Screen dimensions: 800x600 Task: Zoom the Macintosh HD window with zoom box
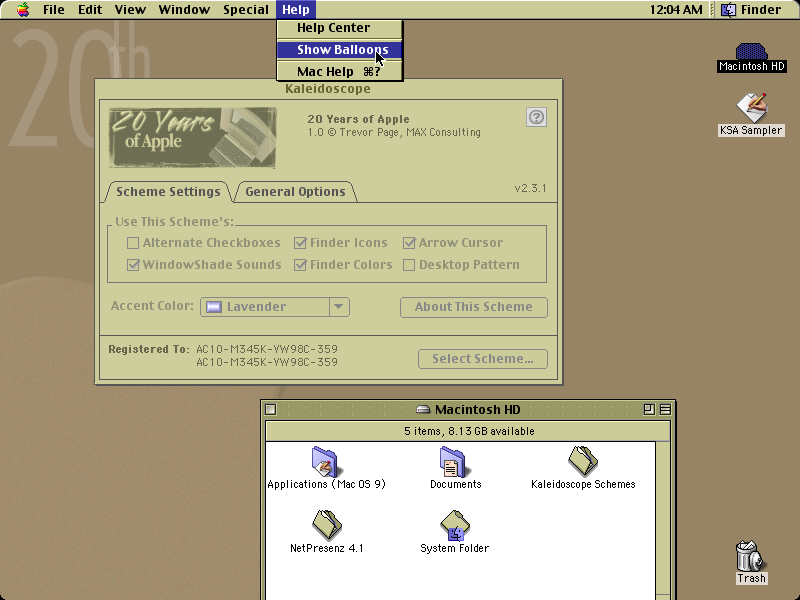[x=649, y=409]
